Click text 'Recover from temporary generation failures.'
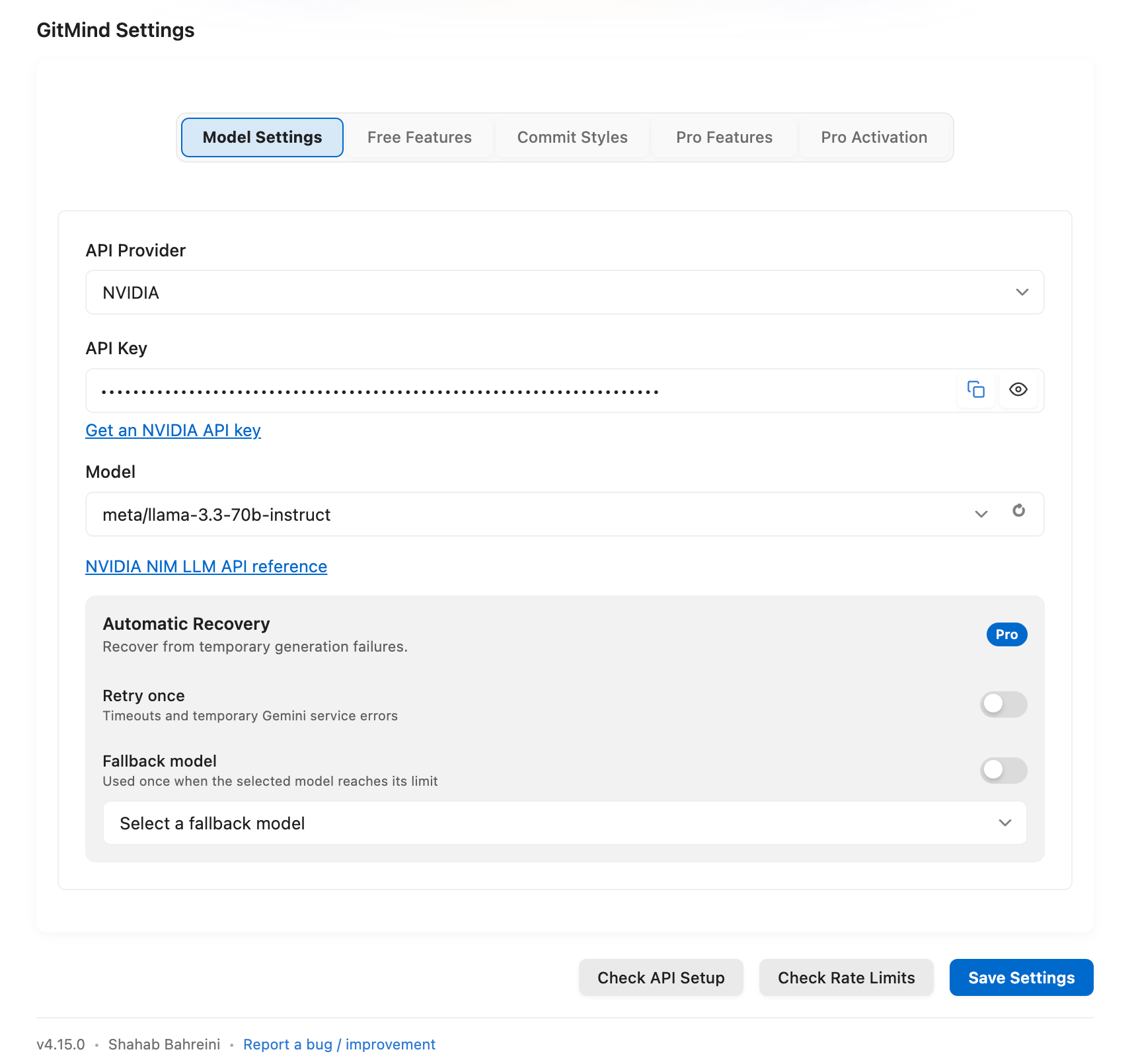Image resolution: width=1138 pixels, height=1064 pixels. tap(255, 647)
